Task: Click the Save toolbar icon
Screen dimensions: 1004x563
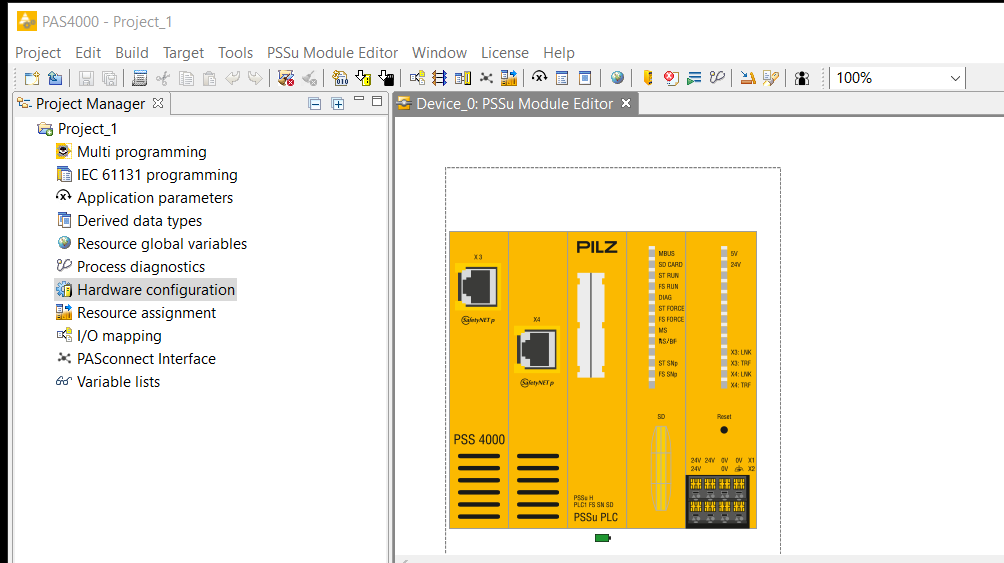Action: [x=86, y=78]
